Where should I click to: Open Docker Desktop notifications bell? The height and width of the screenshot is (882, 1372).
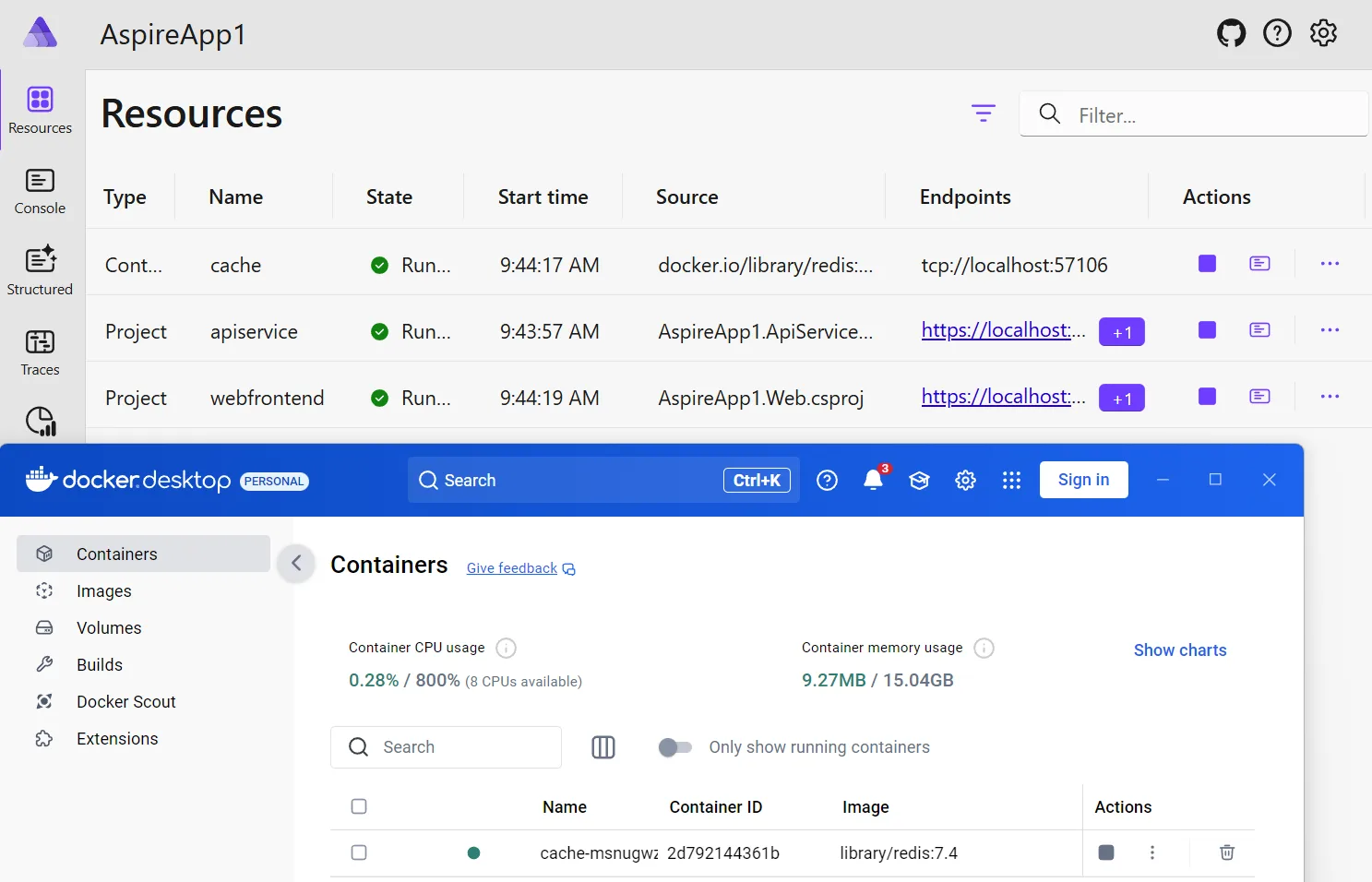pyautogui.click(x=872, y=480)
